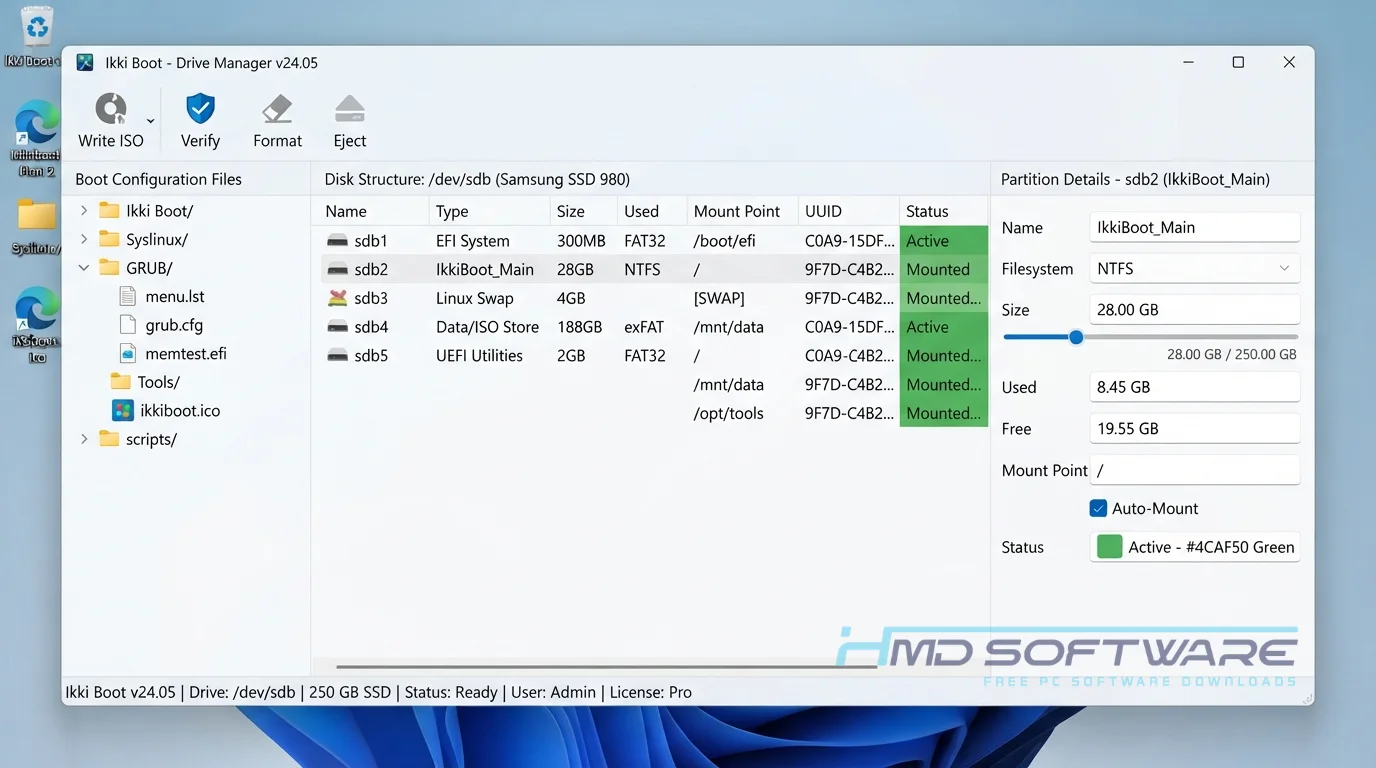
Task: Select the Tools/ folder icon
Action: pos(121,382)
